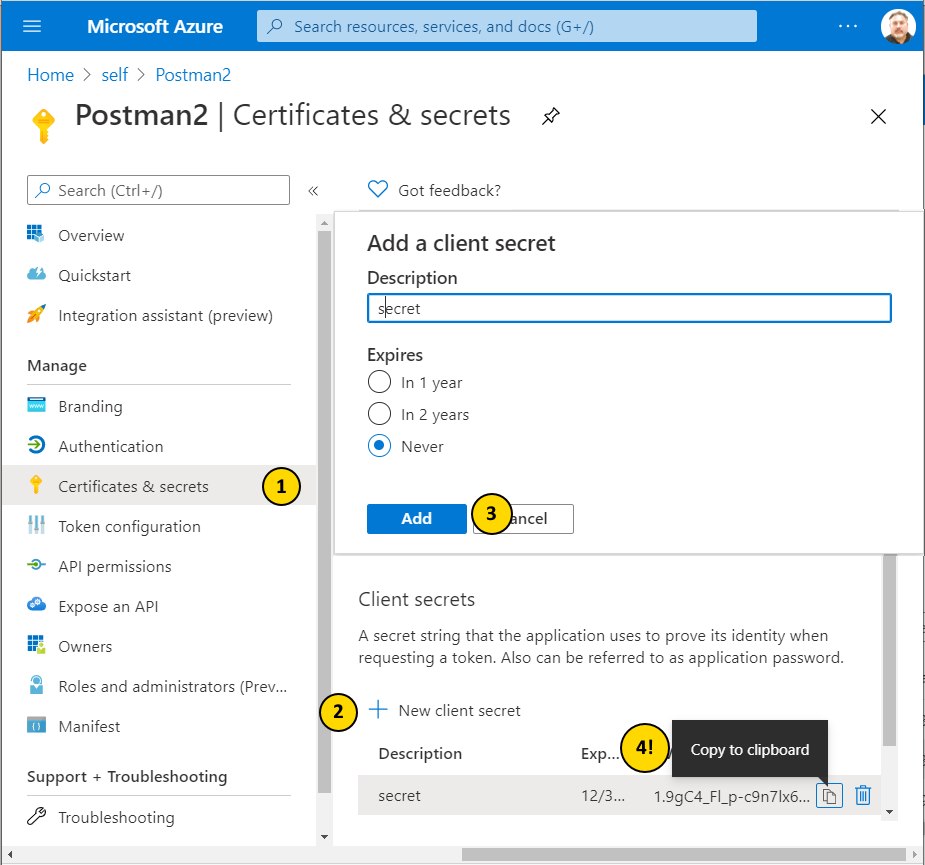
Task: Select the Branding sidebar icon
Action: coord(37,406)
